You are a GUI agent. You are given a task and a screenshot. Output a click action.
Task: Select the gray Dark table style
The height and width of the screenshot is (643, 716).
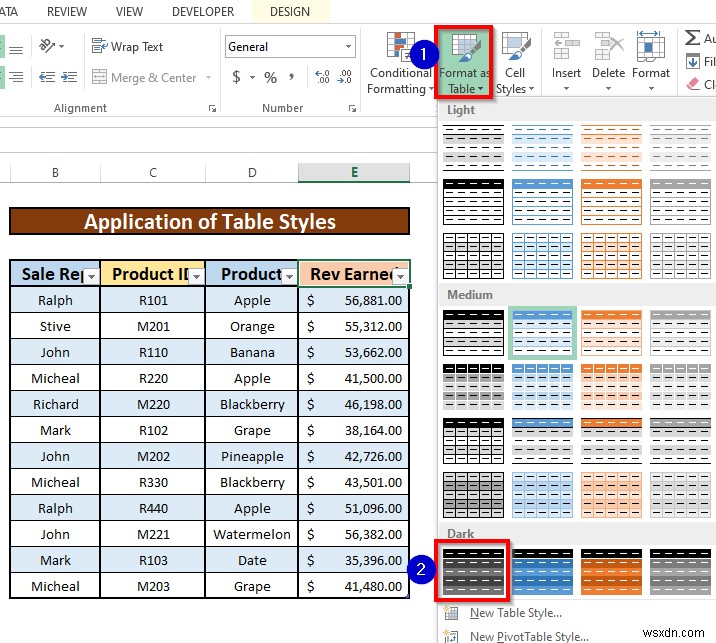[680, 572]
